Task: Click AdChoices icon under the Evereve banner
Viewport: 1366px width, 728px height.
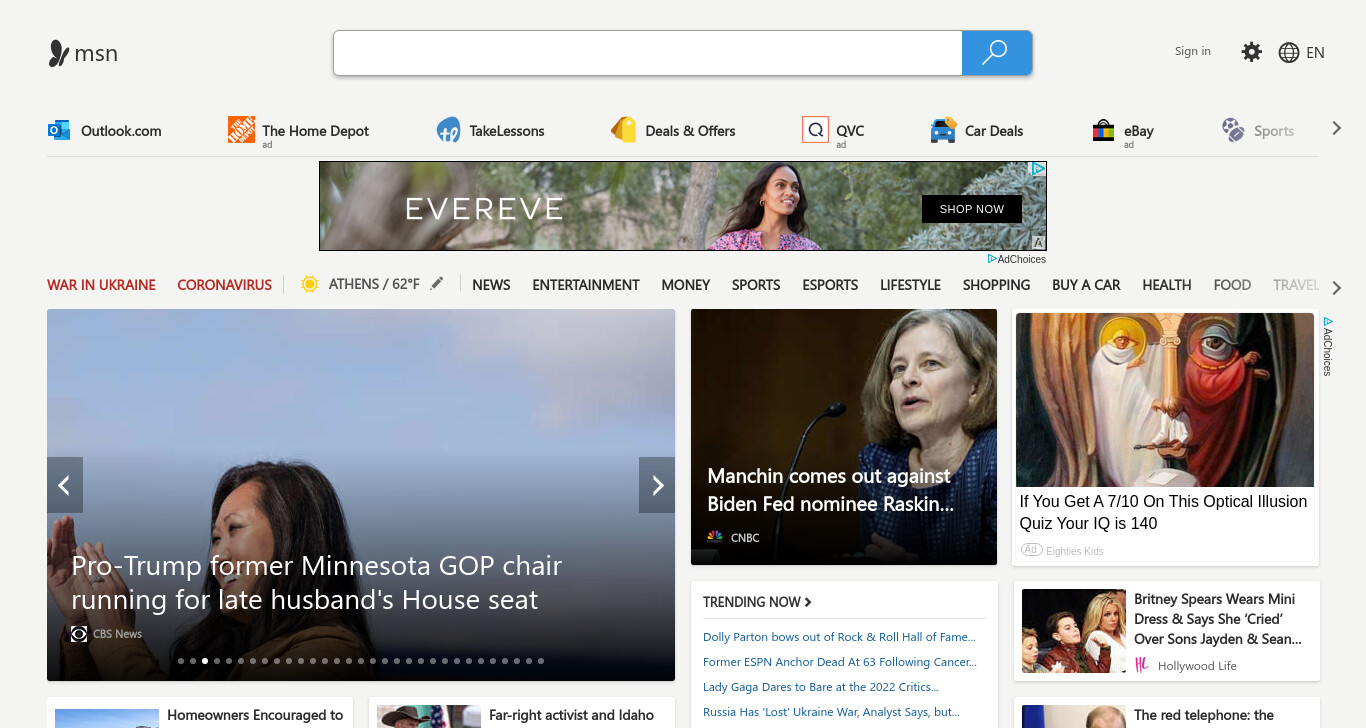Action: click(x=992, y=259)
